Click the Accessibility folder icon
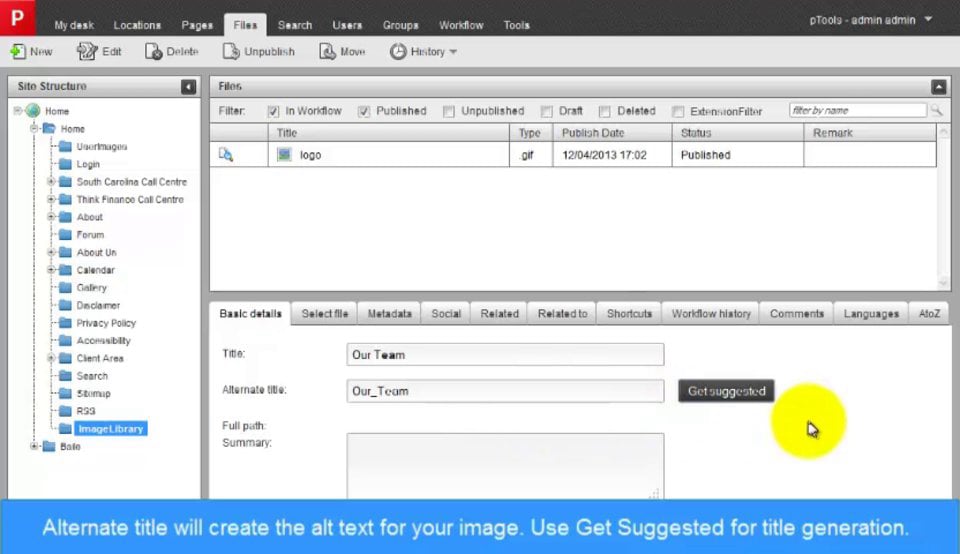This screenshot has width=960, height=554. (x=65, y=340)
